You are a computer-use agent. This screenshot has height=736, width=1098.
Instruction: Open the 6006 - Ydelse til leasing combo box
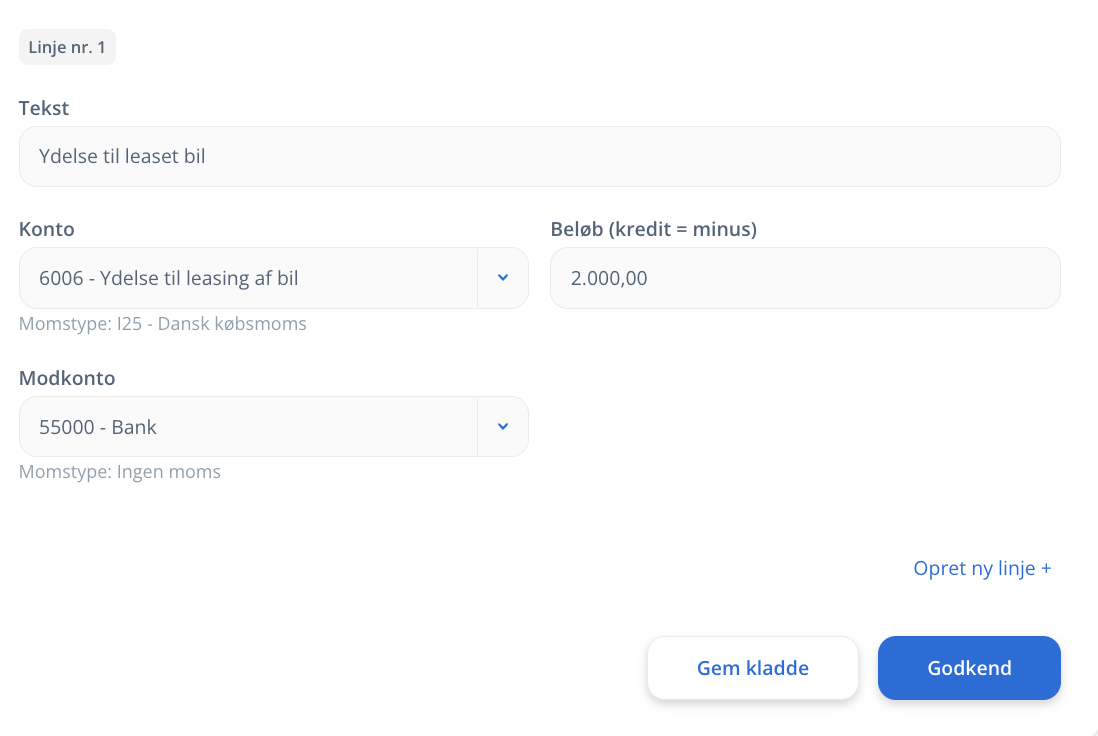[x=248, y=278]
